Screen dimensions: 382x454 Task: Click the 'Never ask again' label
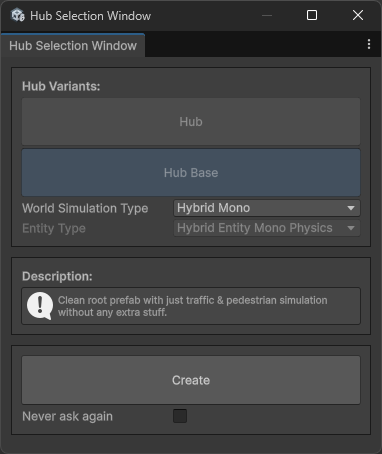click(x=67, y=416)
